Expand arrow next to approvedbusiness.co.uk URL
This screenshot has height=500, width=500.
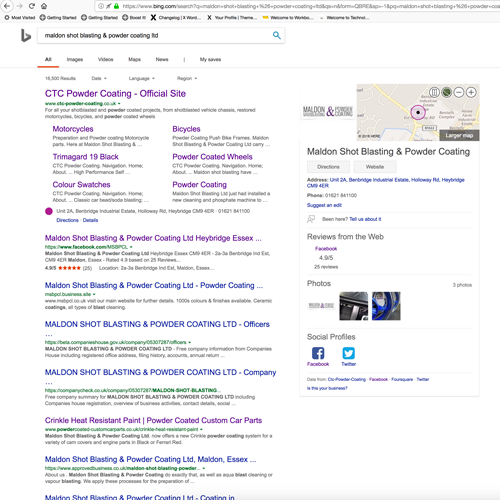[x=204, y=468]
